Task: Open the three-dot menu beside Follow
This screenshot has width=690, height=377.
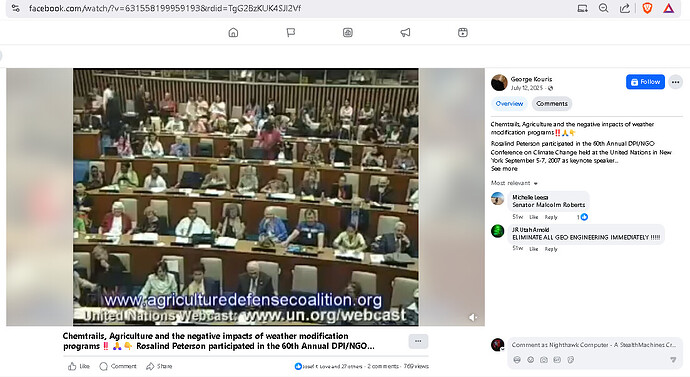Action: coord(675,82)
